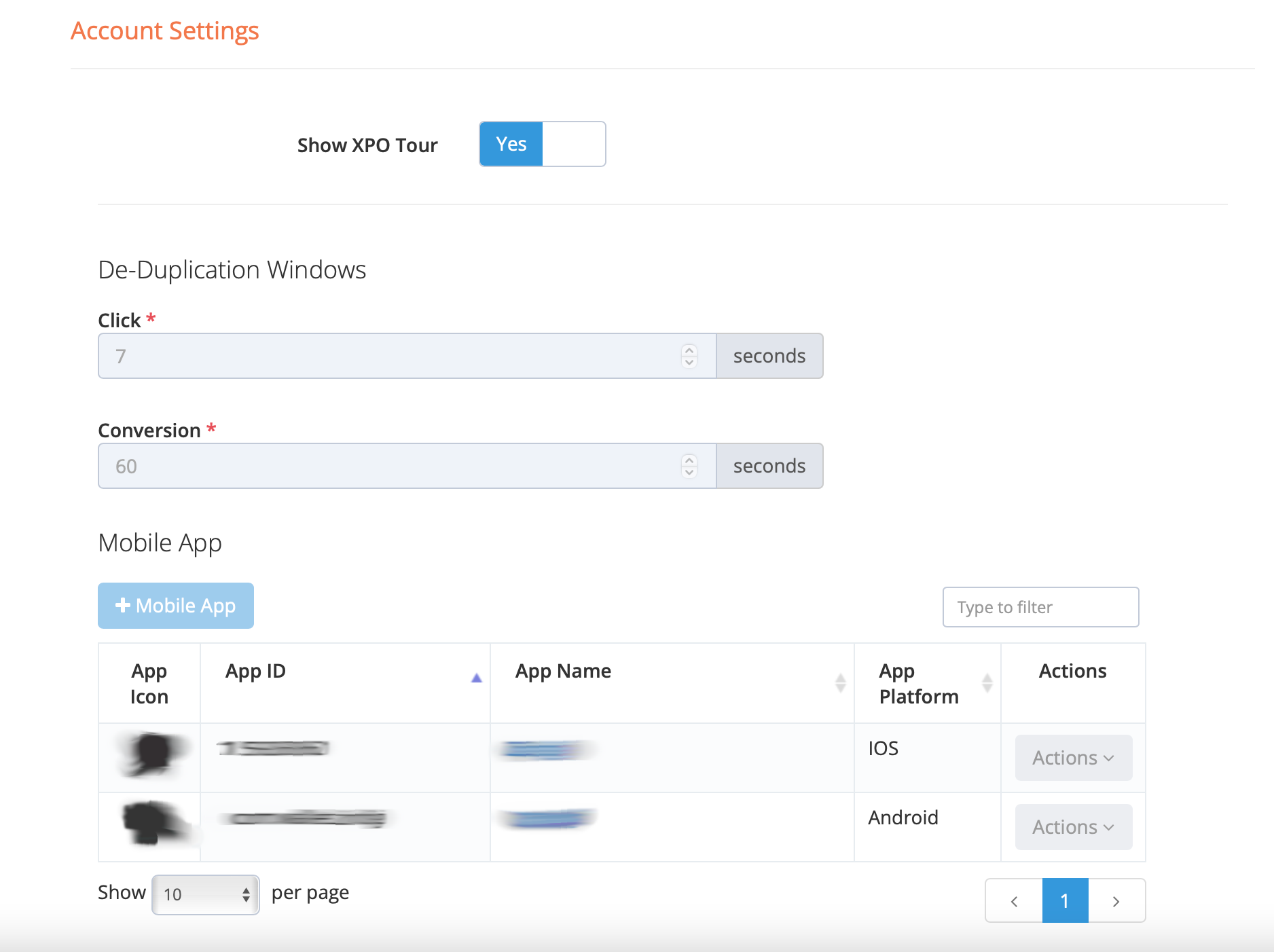The width and height of the screenshot is (1274, 952).
Task: Add a new Mobile App
Action: (x=176, y=606)
